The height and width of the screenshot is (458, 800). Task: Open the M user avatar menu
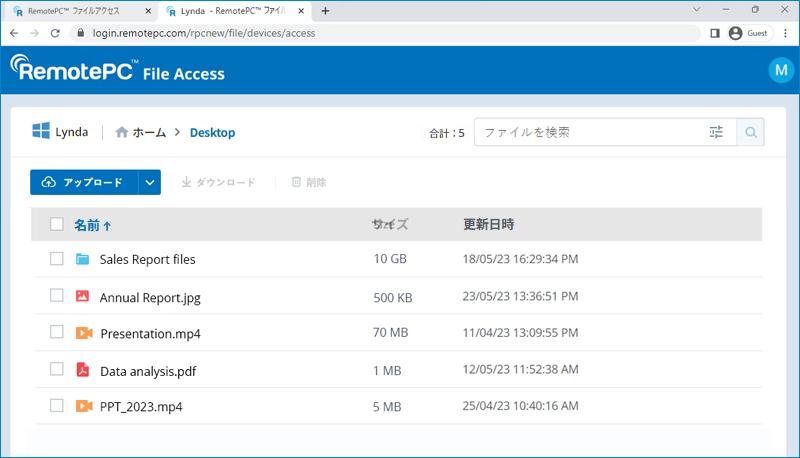781,70
